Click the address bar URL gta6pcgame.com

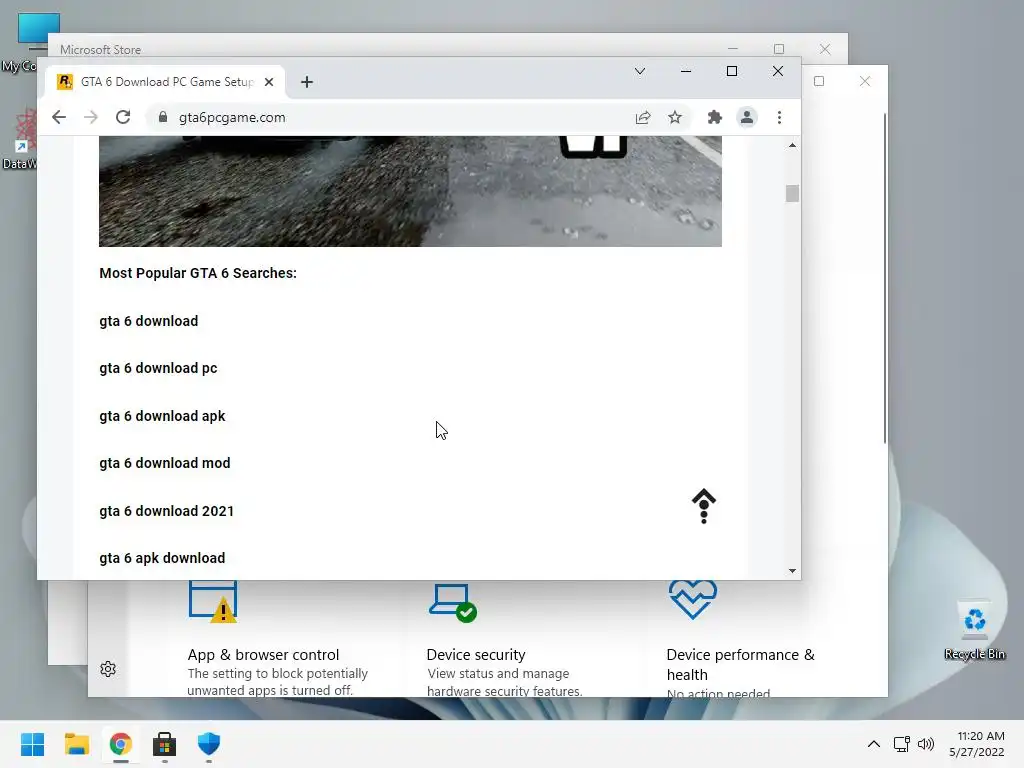[232, 118]
